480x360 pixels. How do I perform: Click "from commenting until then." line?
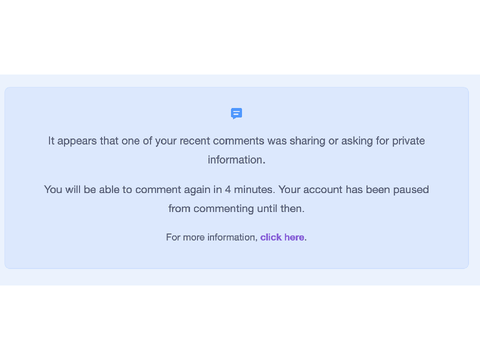coord(236,208)
